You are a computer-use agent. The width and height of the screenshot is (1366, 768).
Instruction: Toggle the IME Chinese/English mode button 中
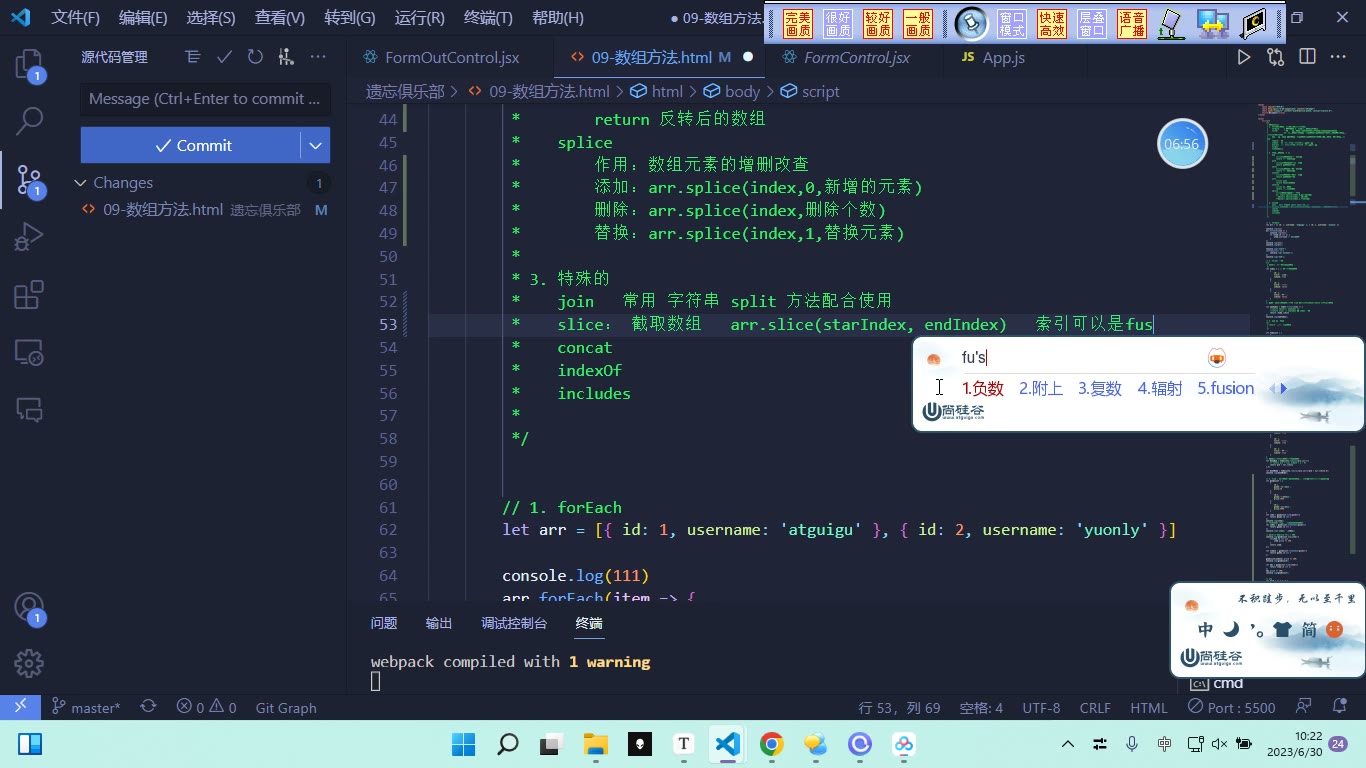[1206, 629]
